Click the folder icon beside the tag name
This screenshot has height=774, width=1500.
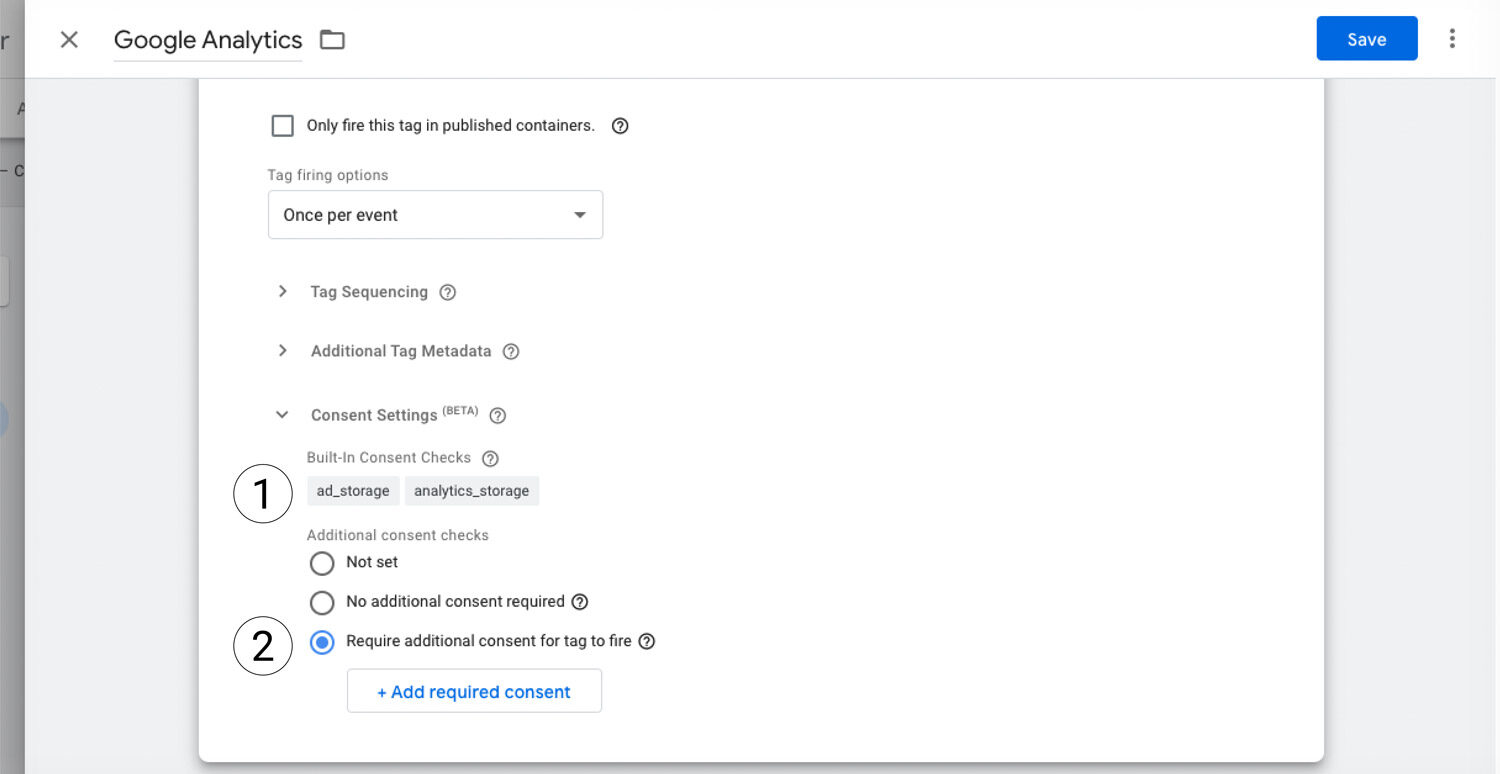coord(332,40)
